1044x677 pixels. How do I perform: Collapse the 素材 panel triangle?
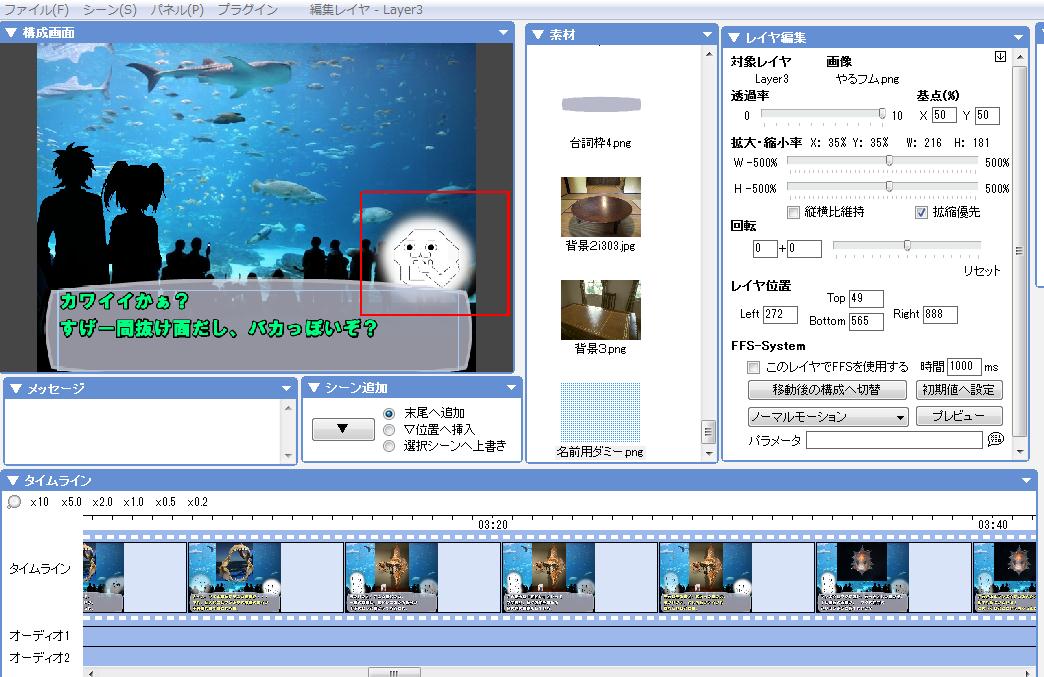(538, 35)
